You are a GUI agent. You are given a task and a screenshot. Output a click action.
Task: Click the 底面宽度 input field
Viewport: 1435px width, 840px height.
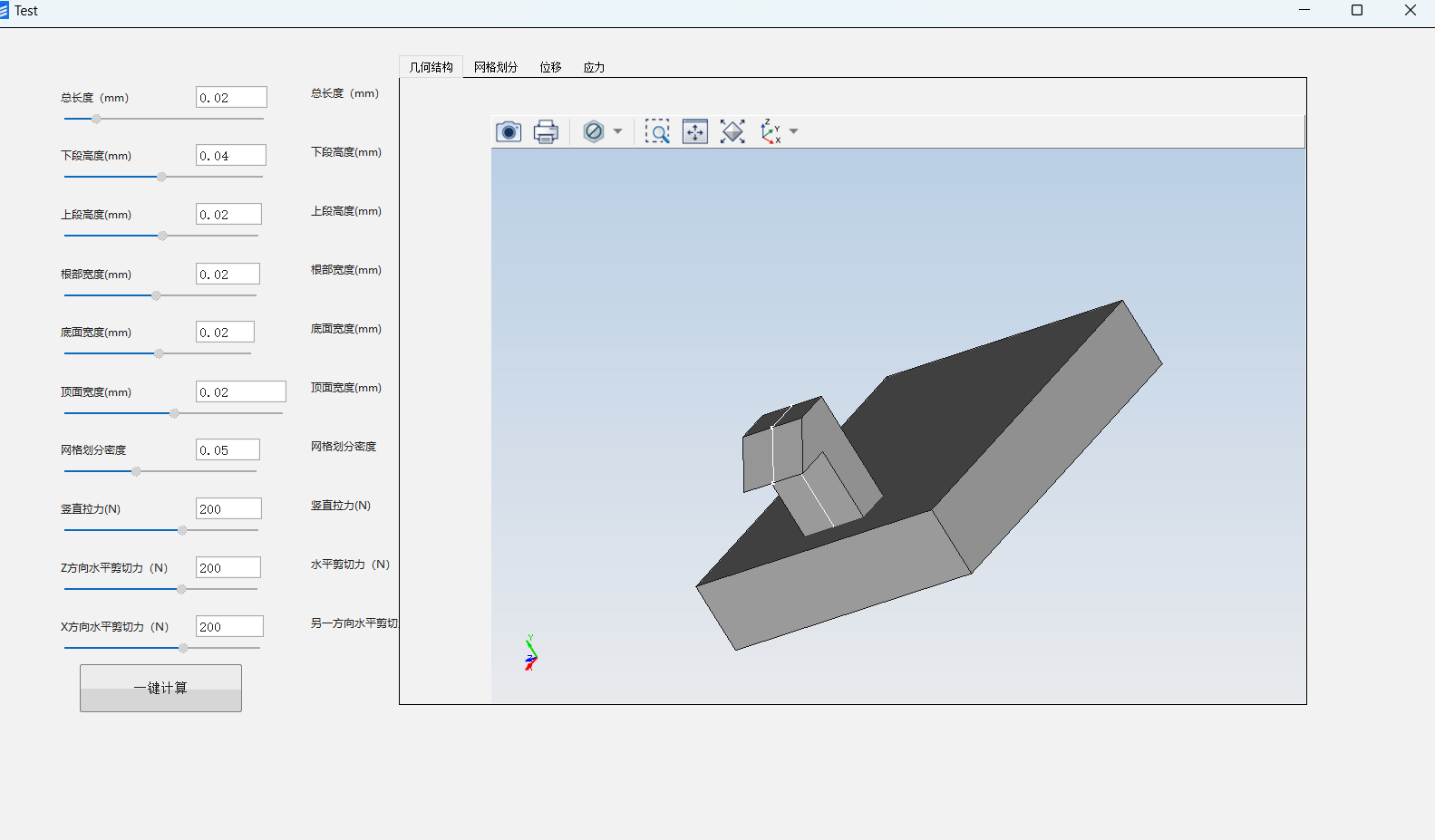(225, 332)
